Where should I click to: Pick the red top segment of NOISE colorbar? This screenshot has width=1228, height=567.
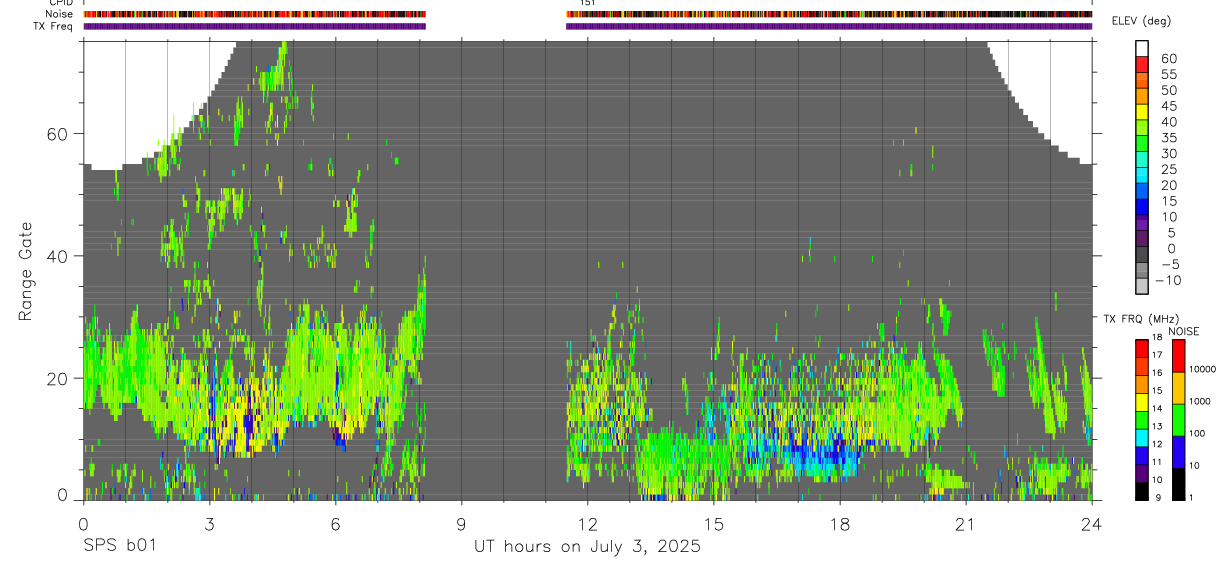point(1180,356)
